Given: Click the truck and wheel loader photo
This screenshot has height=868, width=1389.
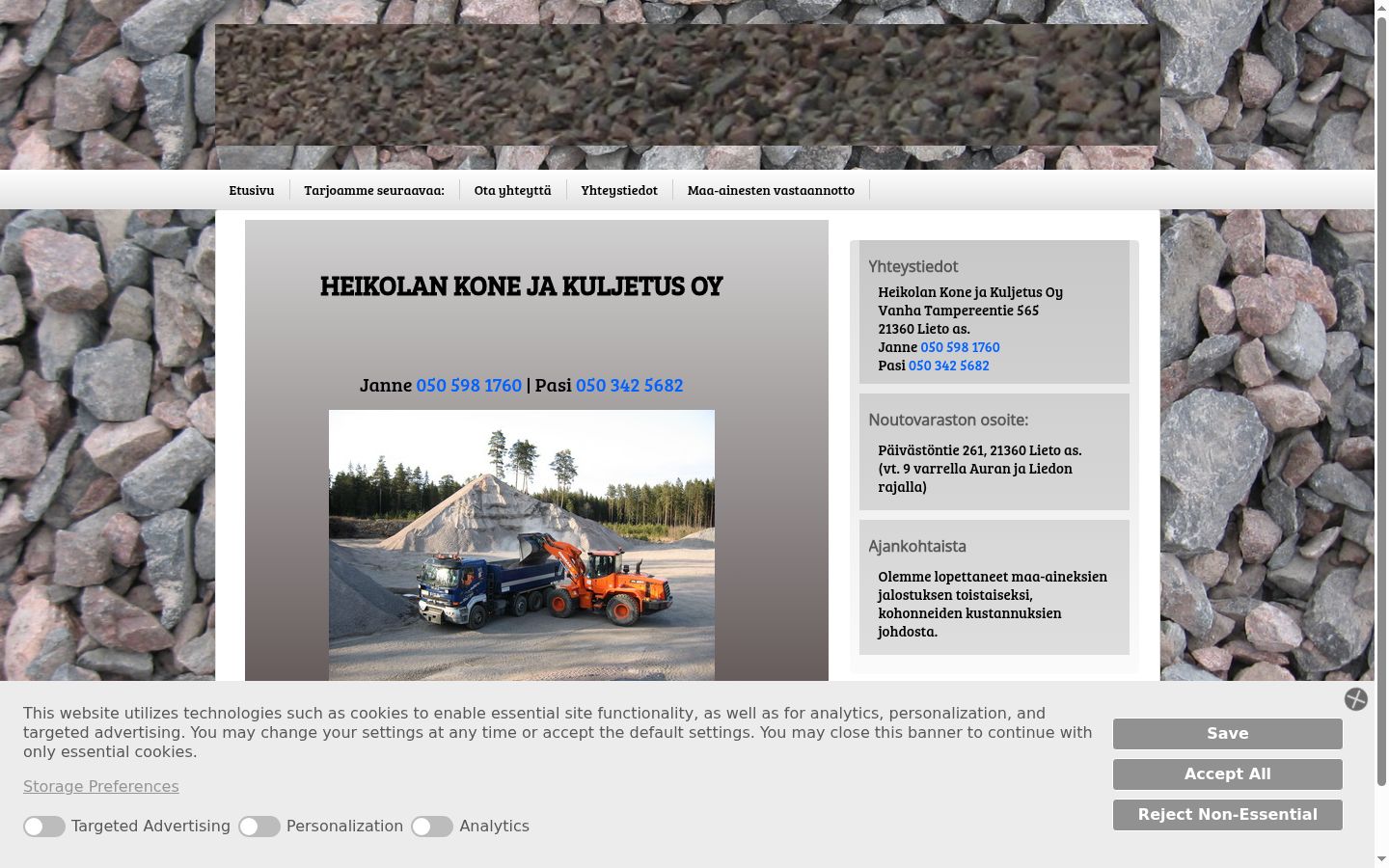Looking at the screenshot, I should (x=522, y=545).
